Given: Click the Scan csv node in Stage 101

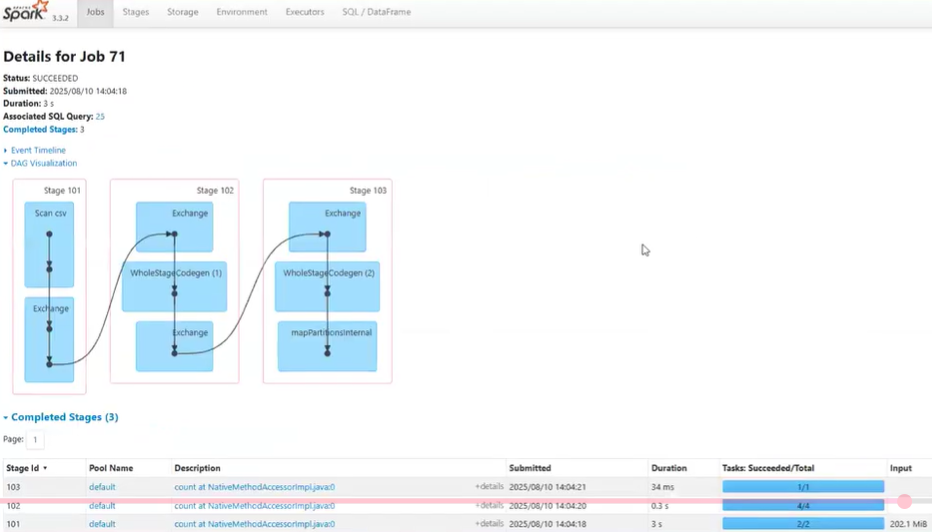Looking at the screenshot, I should click(49, 244).
